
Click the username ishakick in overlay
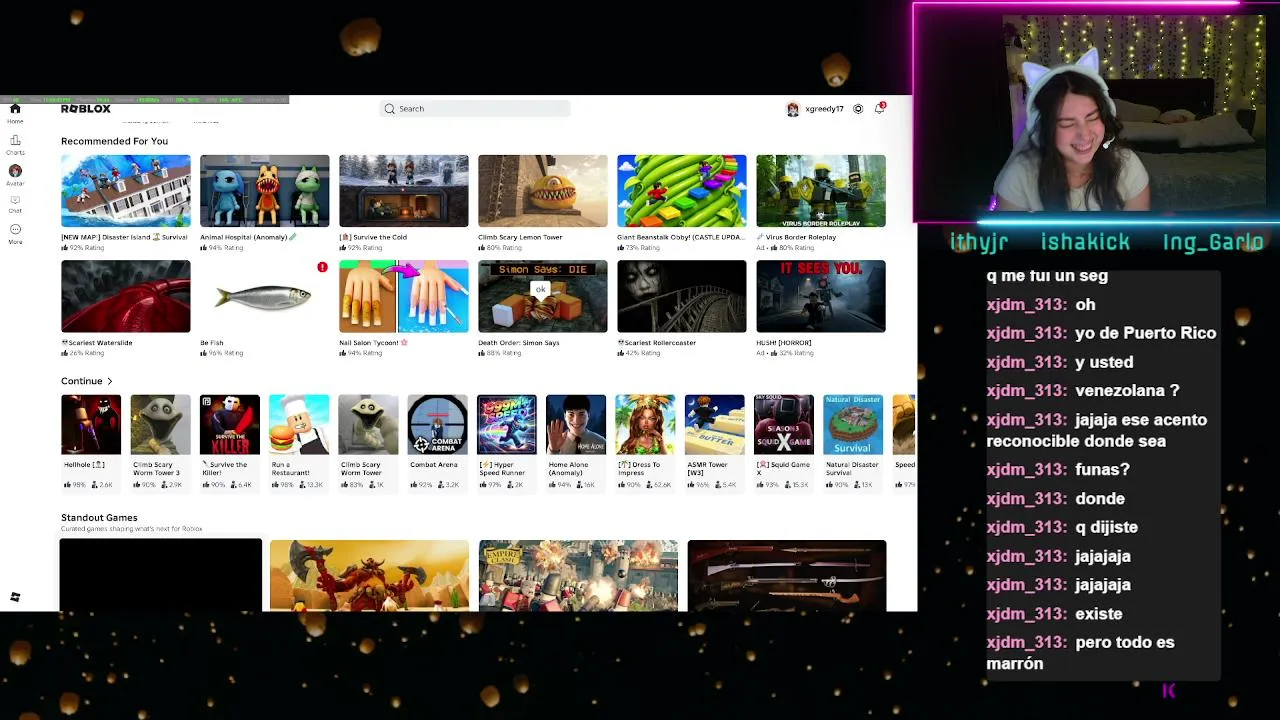(1085, 242)
